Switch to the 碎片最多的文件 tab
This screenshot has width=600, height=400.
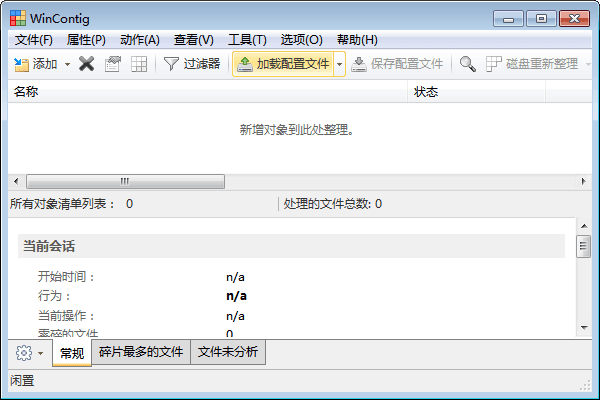point(141,352)
